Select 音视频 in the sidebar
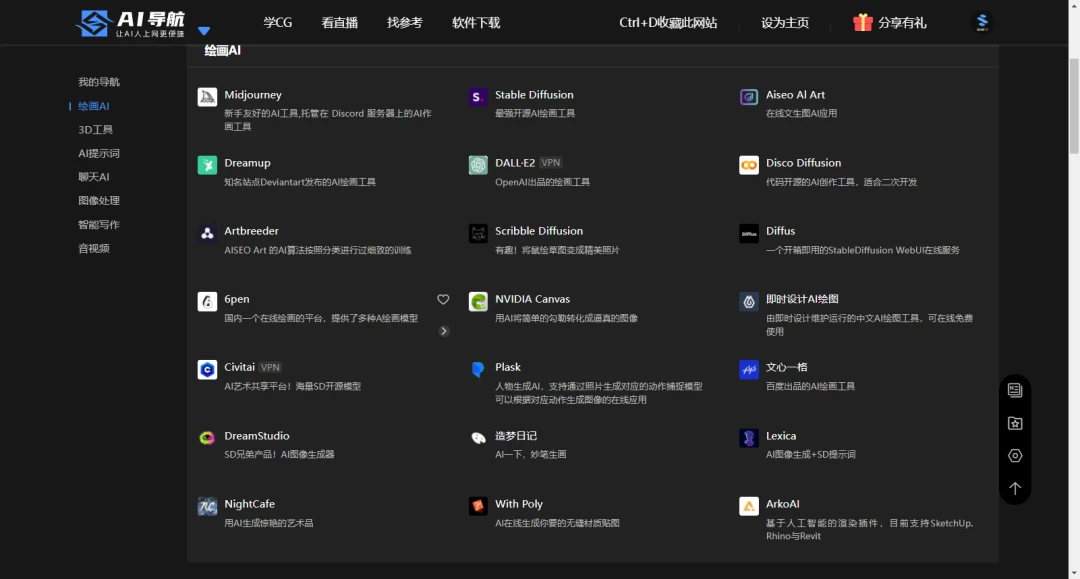 click(94, 249)
